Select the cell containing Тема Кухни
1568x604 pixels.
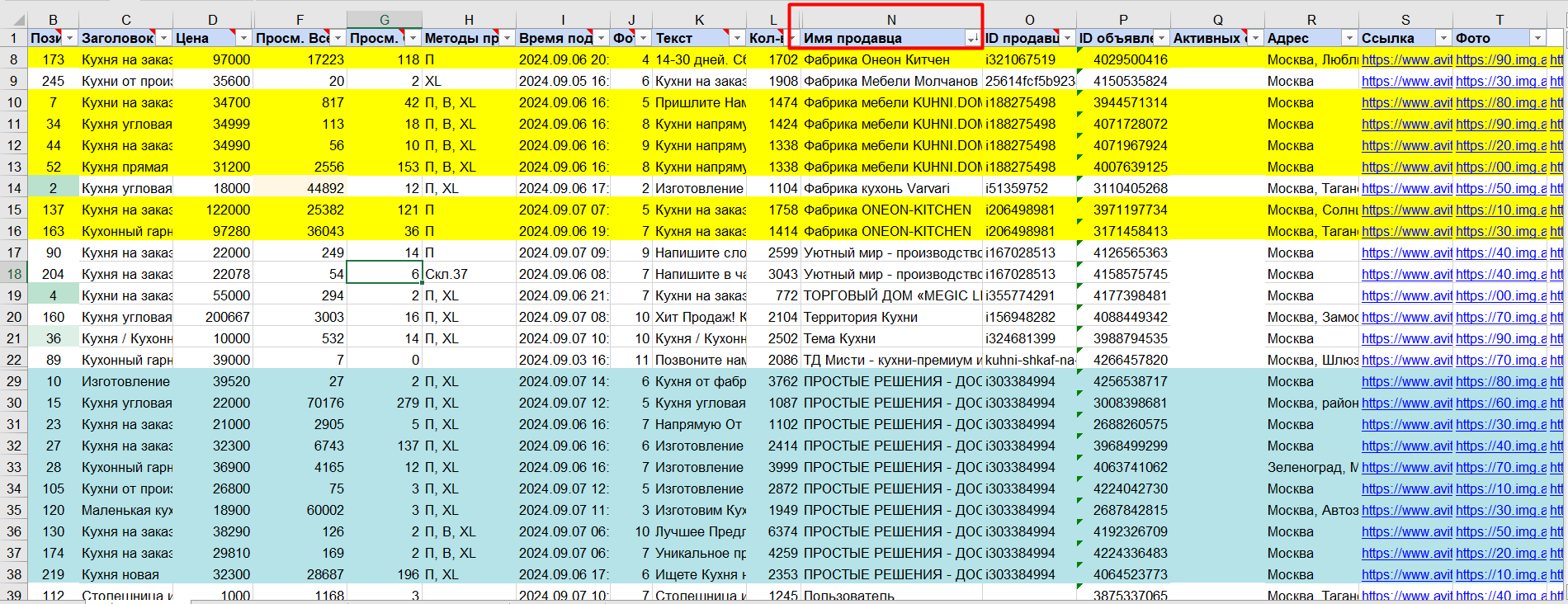[891, 338]
